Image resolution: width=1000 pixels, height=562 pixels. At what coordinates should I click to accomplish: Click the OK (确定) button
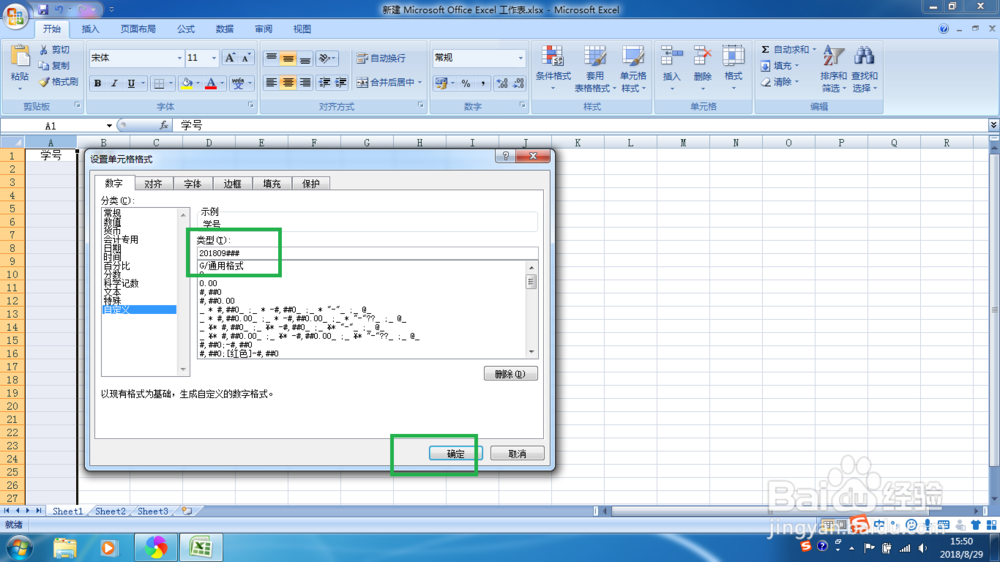[455, 454]
